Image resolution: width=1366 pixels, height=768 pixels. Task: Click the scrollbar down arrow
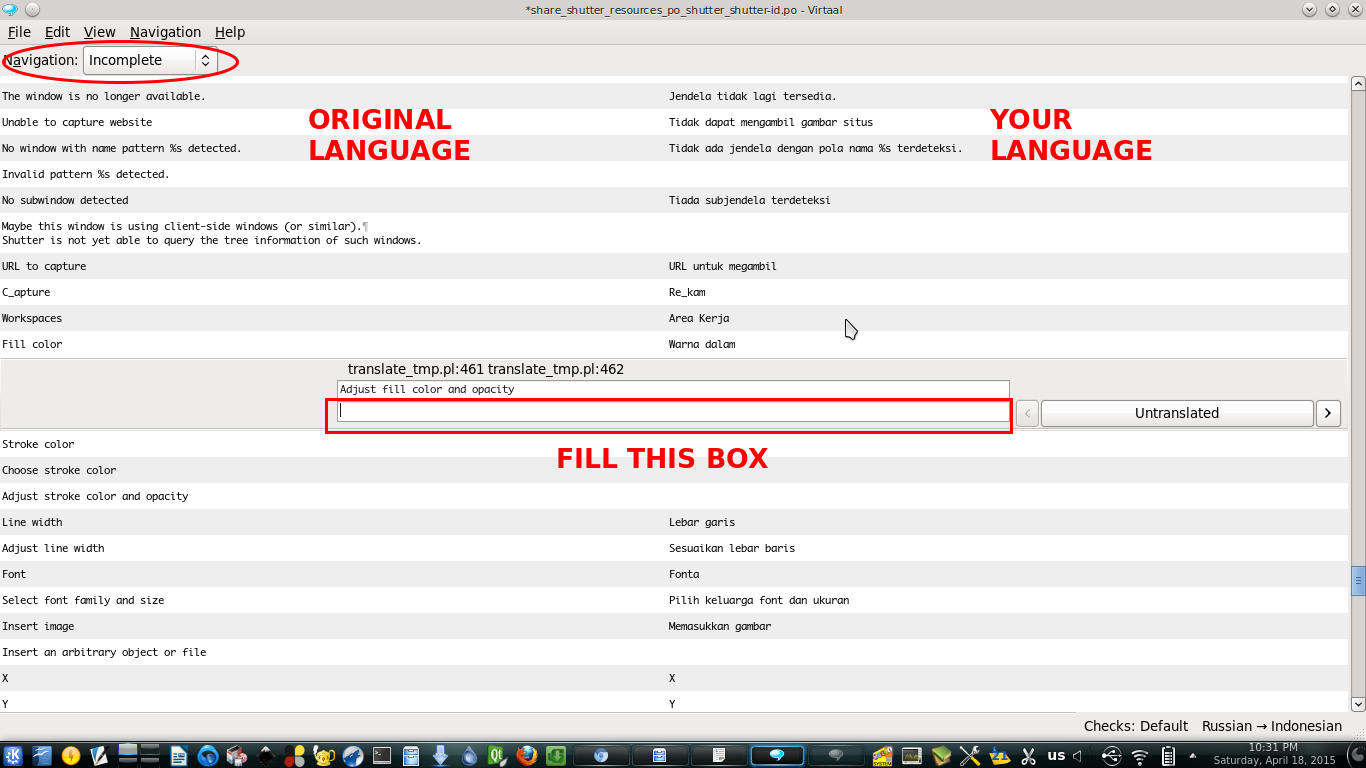click(x=1358, y=704)
